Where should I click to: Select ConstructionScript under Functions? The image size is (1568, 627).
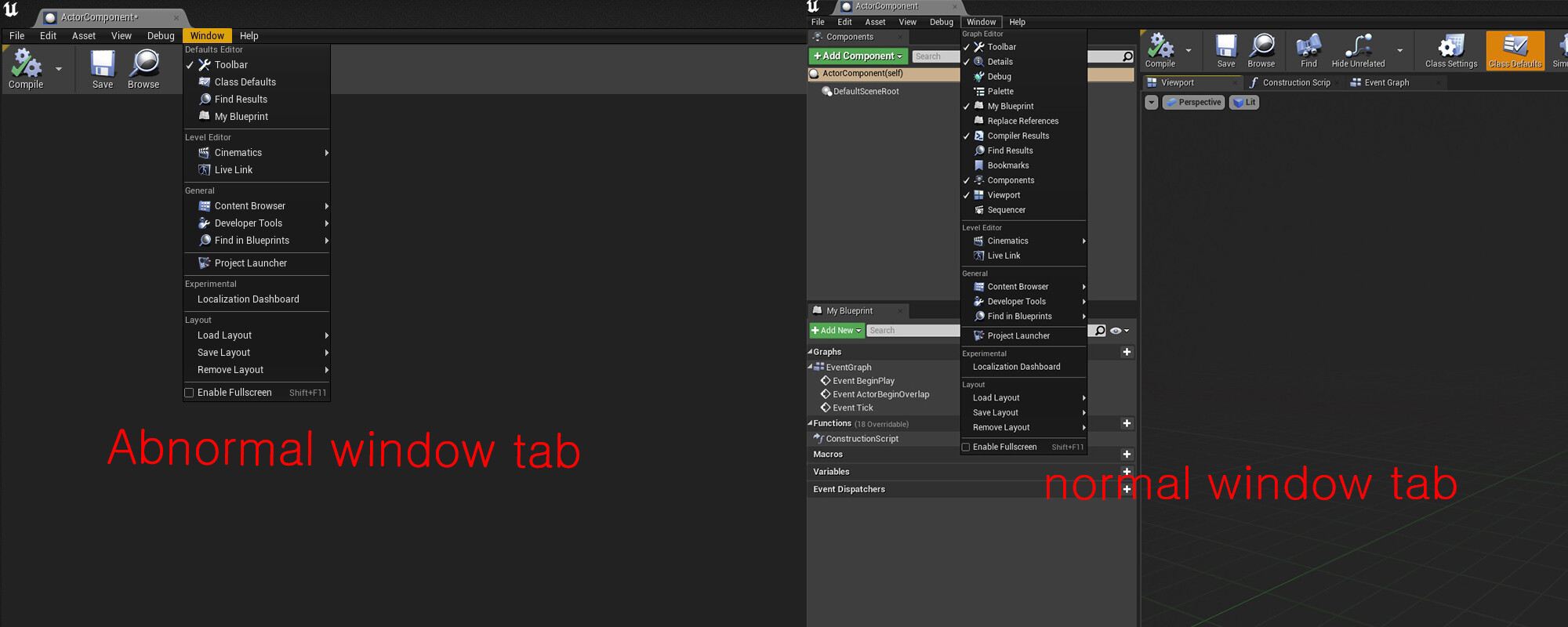[862, 439]
